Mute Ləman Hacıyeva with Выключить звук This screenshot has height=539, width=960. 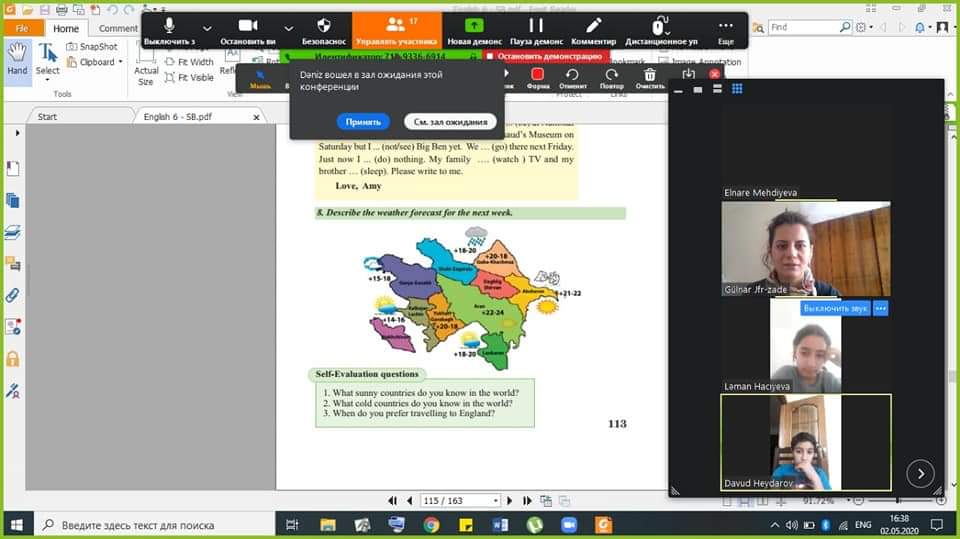coord(835,308)
